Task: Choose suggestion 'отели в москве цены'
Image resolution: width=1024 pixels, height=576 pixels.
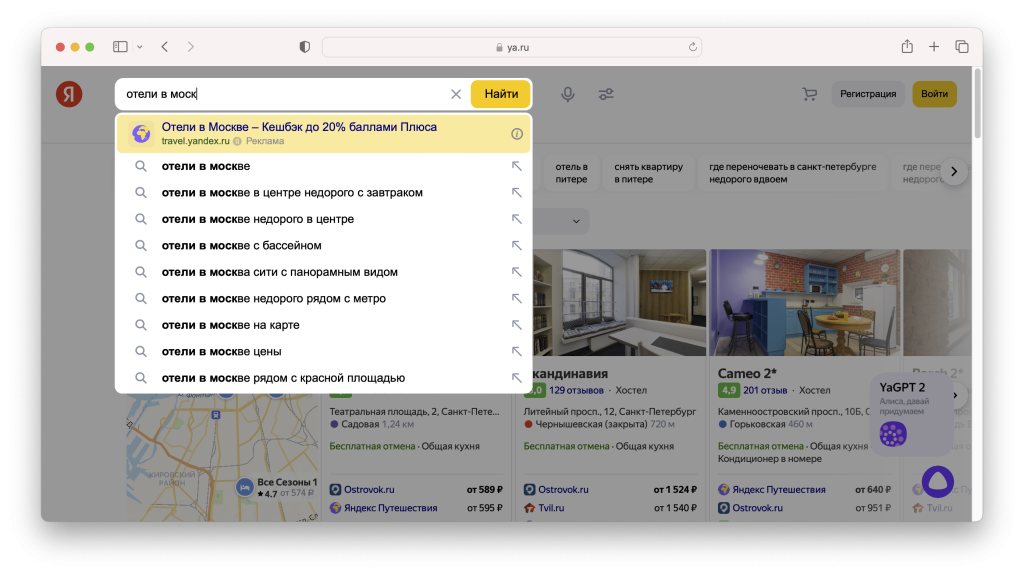Action: pos(324,351)
